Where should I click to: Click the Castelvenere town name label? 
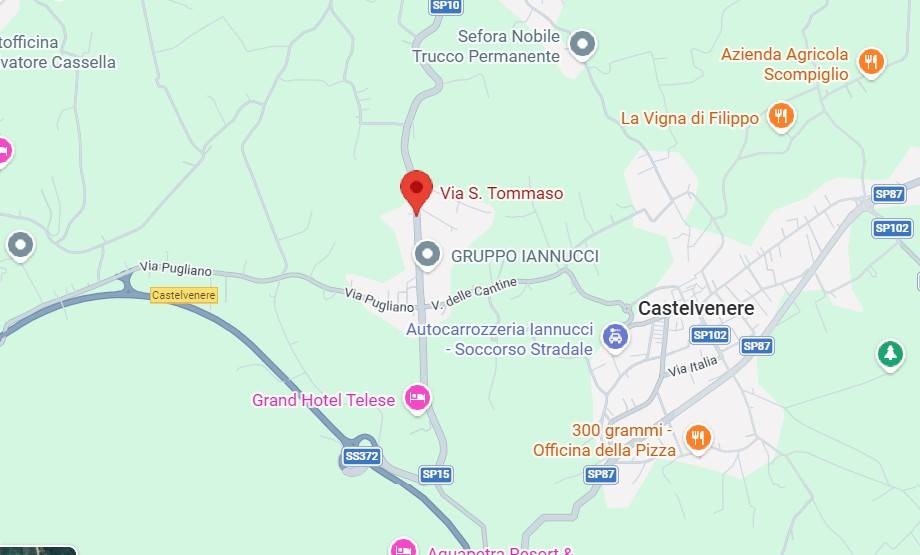pyautogui.click(x=696, y=308)
